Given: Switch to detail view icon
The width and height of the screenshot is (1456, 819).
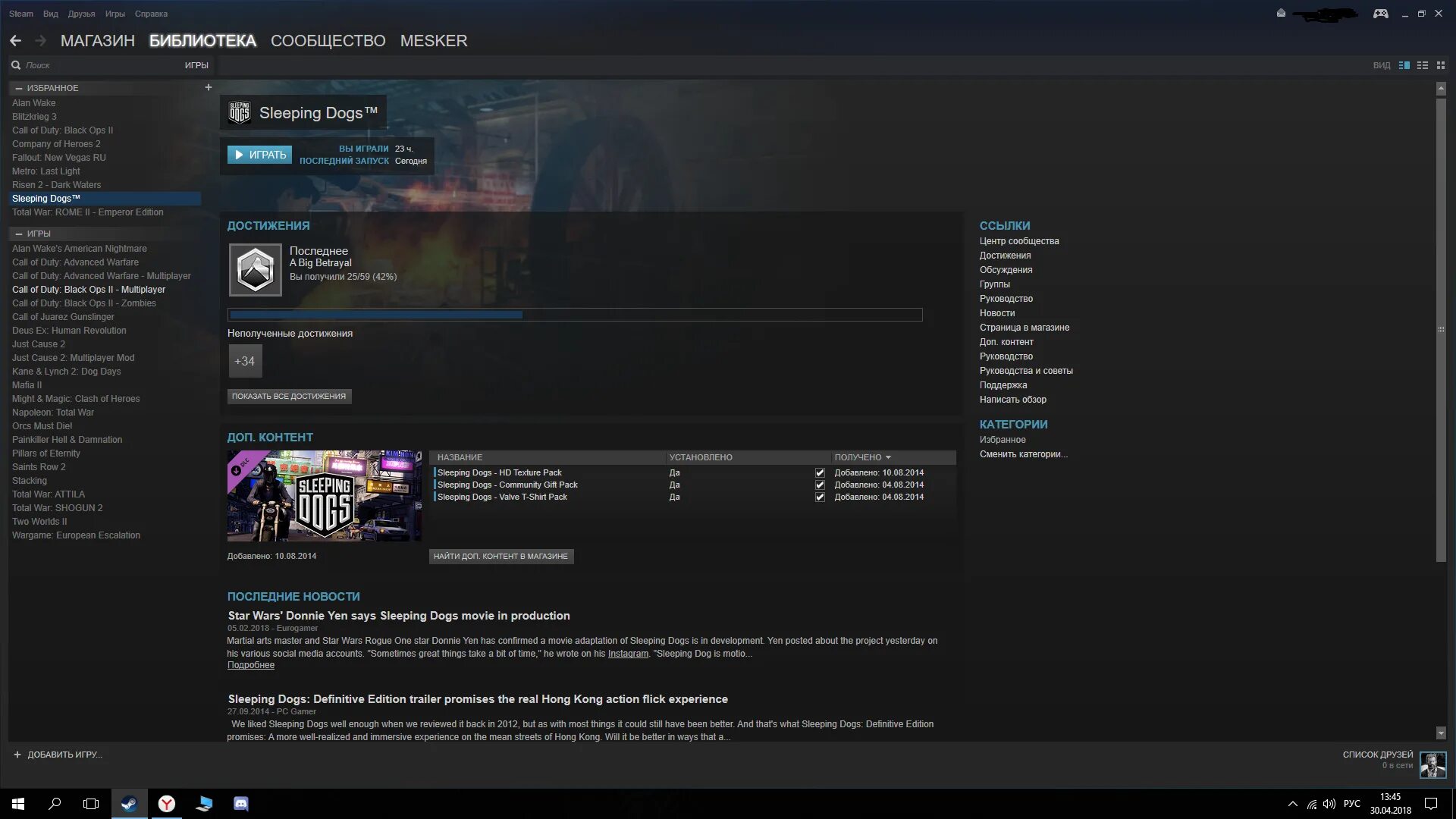Looking at the screenshot, I should point(1404,65).
